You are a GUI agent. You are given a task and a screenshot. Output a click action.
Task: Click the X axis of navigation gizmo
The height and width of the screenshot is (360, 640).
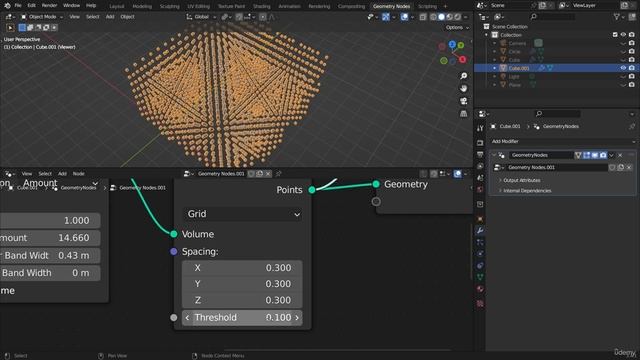tap(462, 60)
